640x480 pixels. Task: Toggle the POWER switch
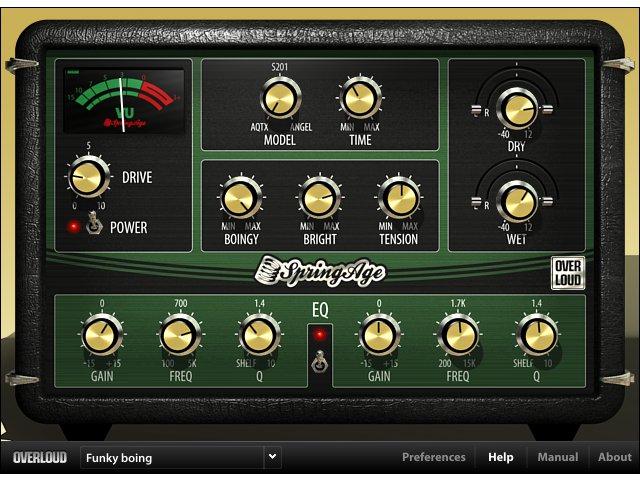point(94,223)
